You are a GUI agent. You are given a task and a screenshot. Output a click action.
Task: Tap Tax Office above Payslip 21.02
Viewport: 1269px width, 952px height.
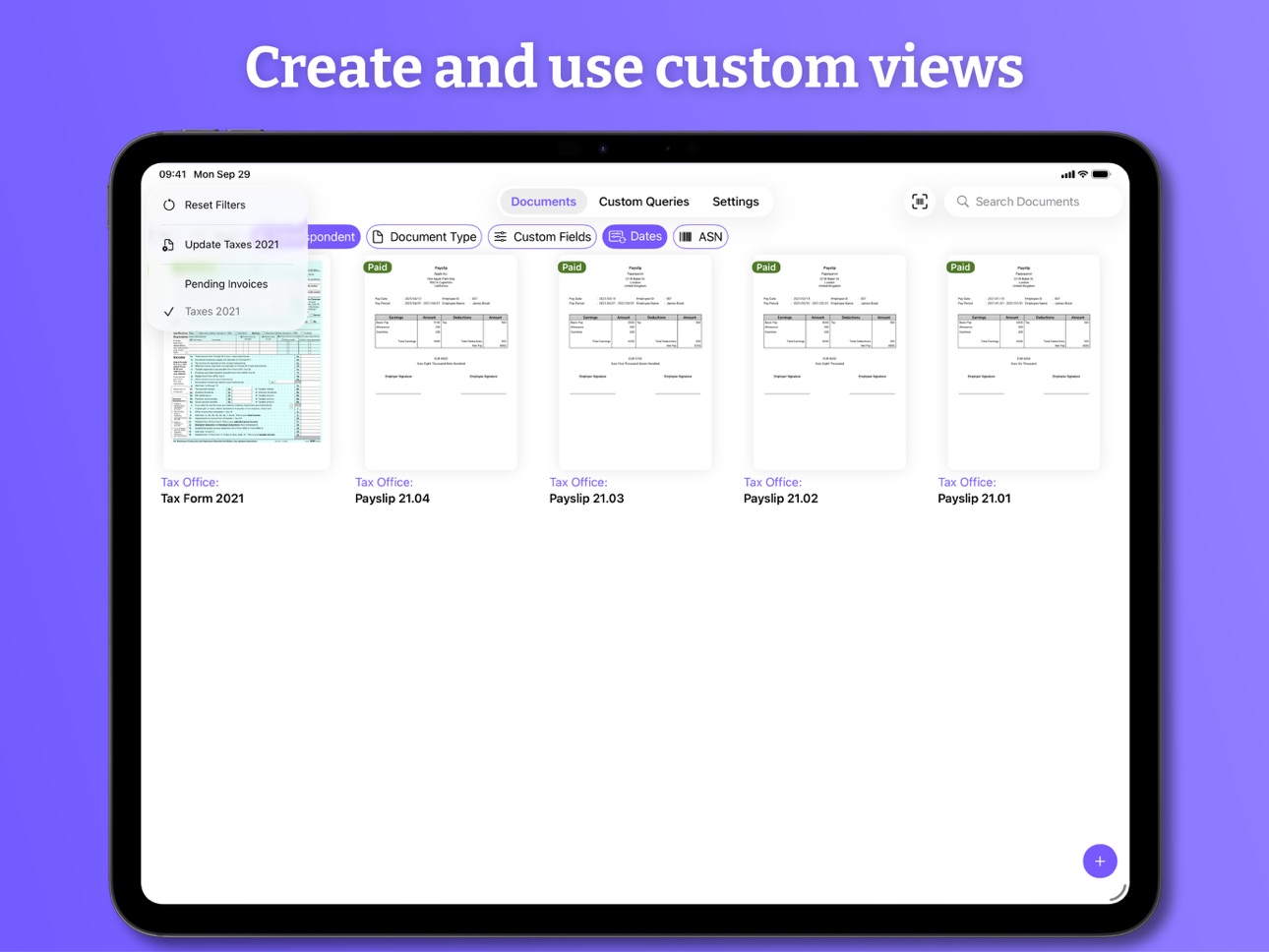(x=773, y=482)
